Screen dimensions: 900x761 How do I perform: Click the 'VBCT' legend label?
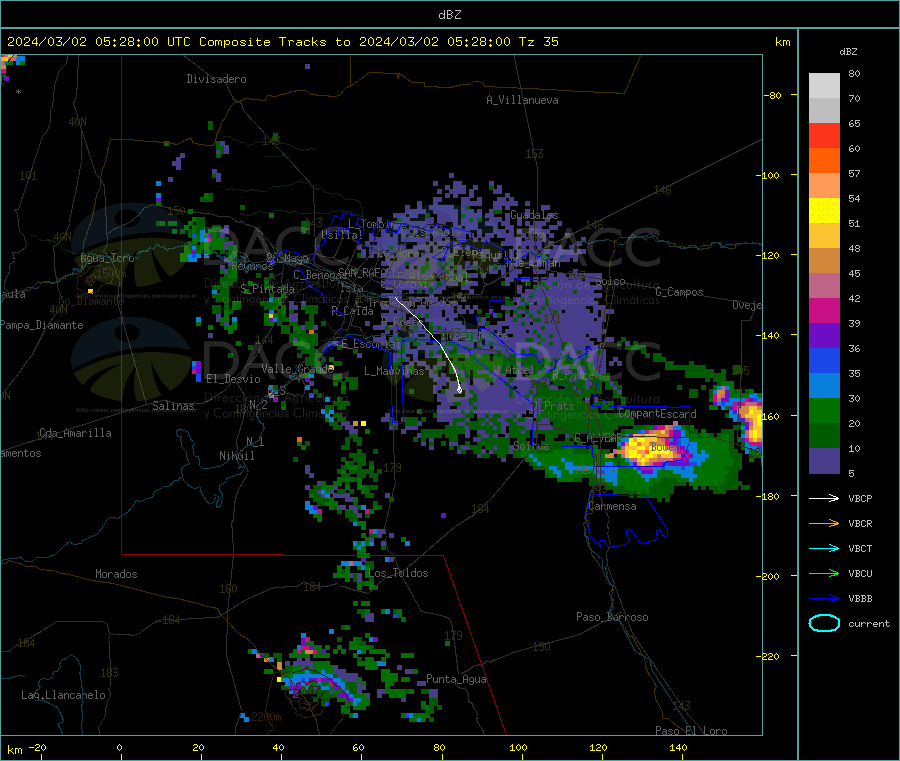(860, 549)
